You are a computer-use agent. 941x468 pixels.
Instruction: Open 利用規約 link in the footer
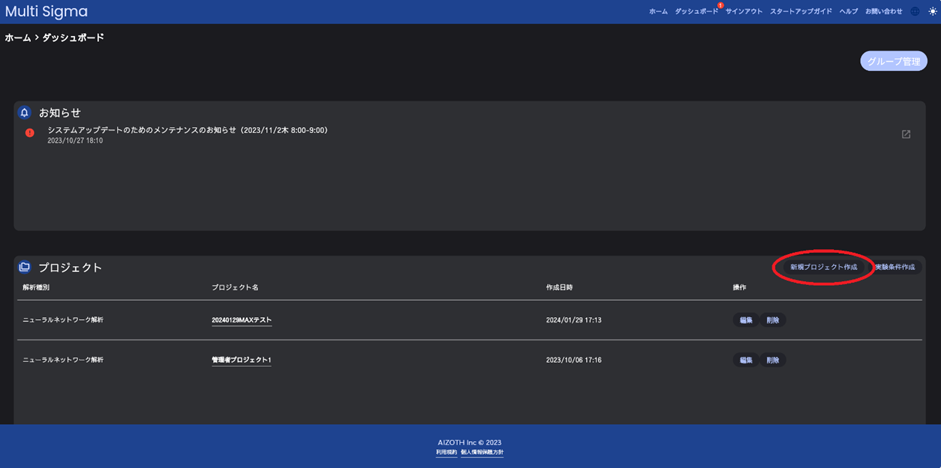point(446,453)
